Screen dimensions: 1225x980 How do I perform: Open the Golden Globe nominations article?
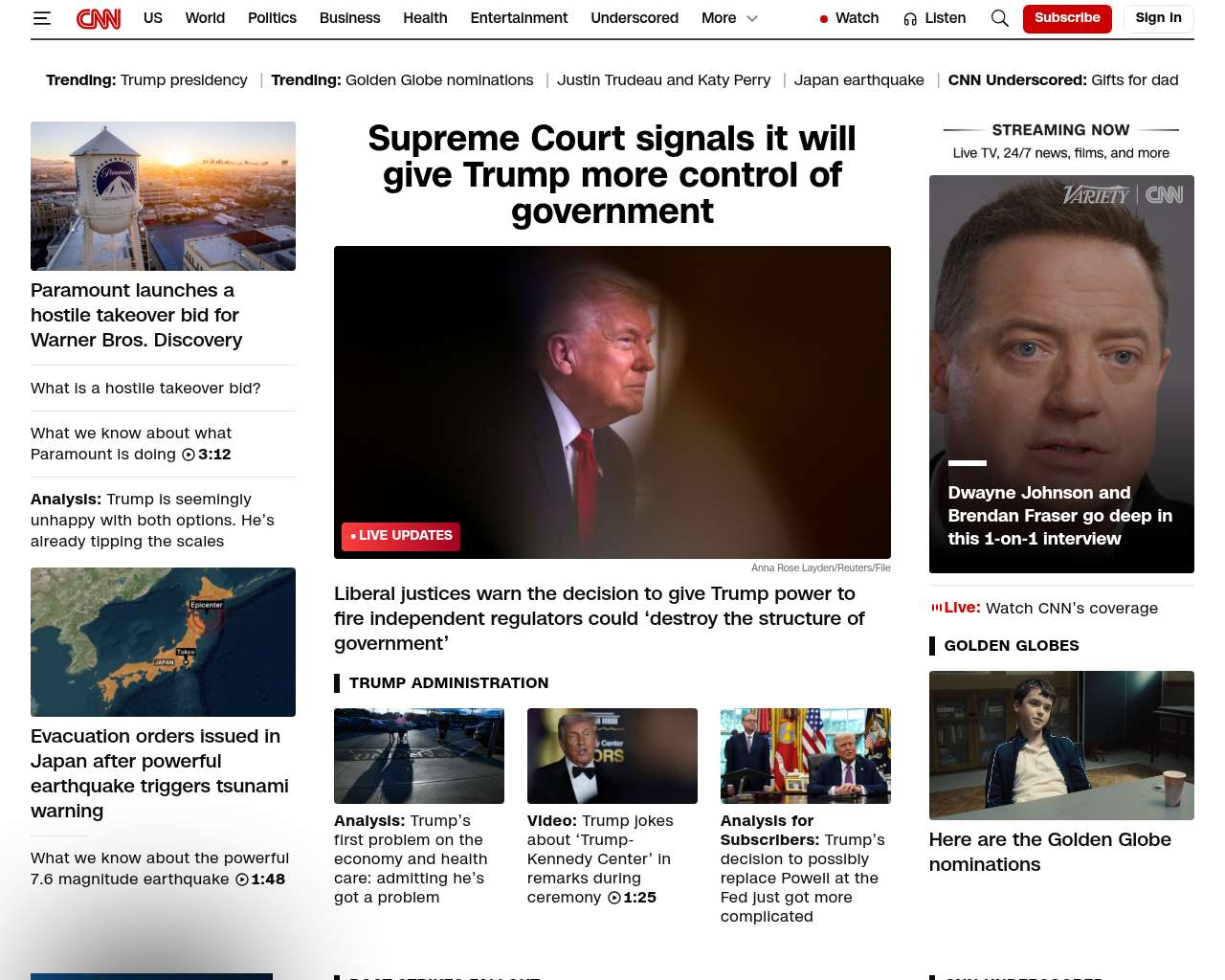click(x=1050, y=852)
